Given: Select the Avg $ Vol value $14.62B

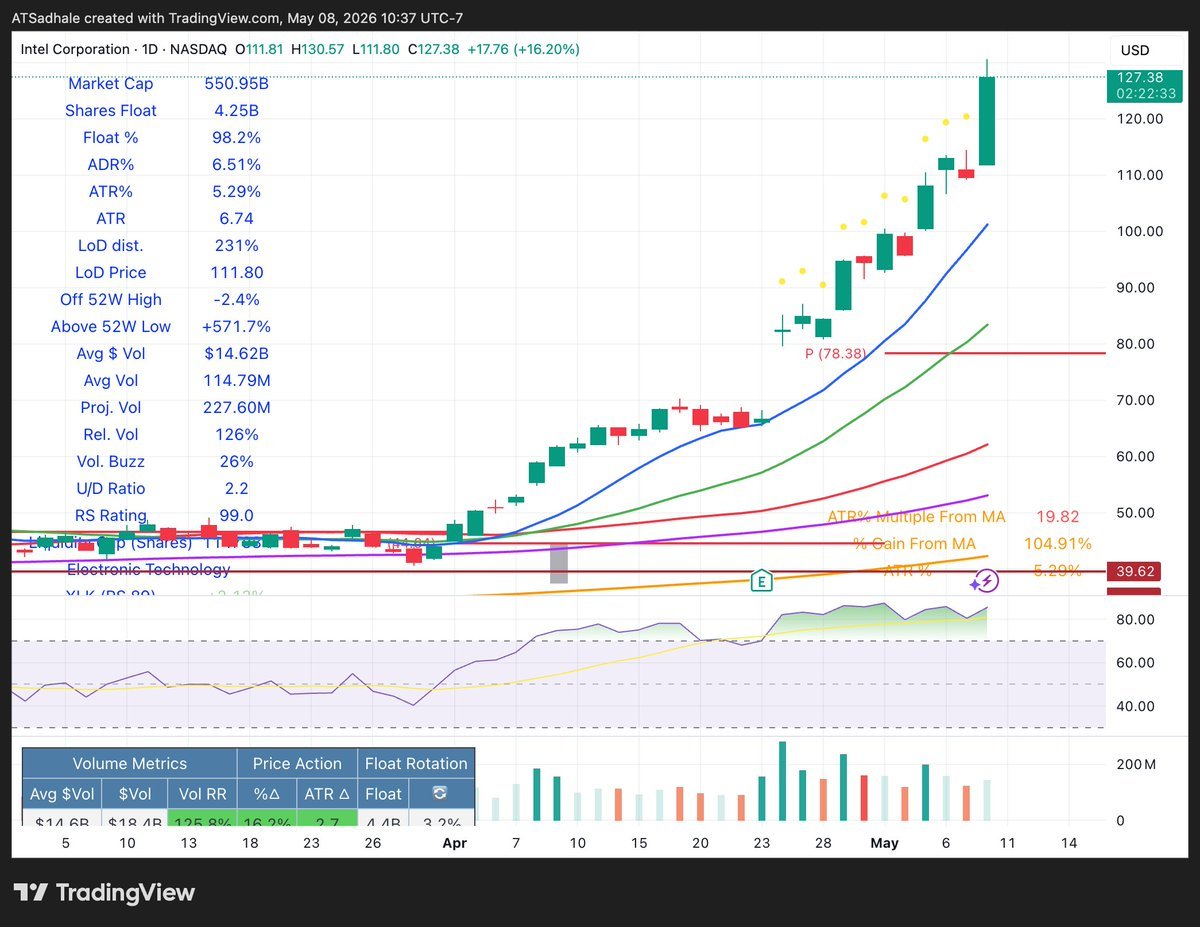Looking at the screenshot, I should (236, 354).
